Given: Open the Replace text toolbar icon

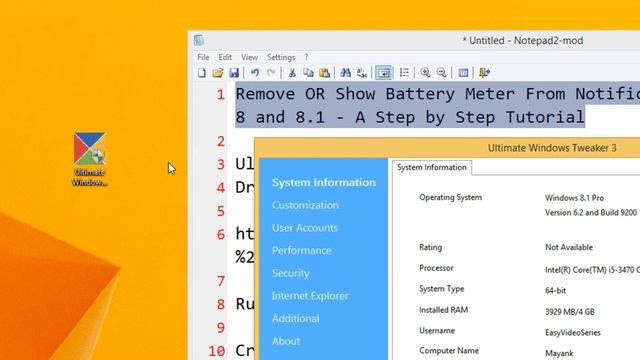Looking at the screenshot, I should (x=362, y=73).
